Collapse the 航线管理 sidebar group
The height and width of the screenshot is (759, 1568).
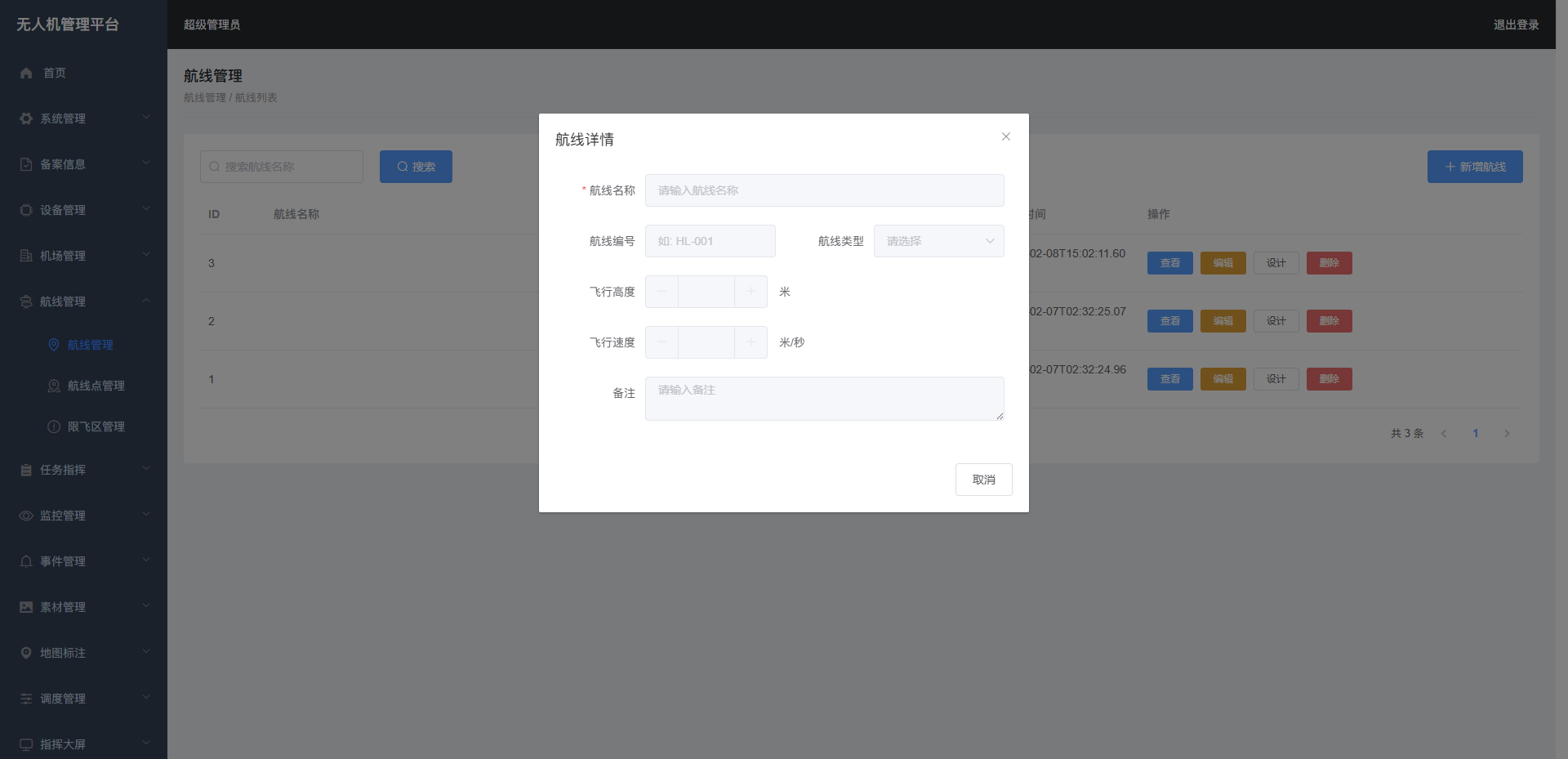point(83,301)
